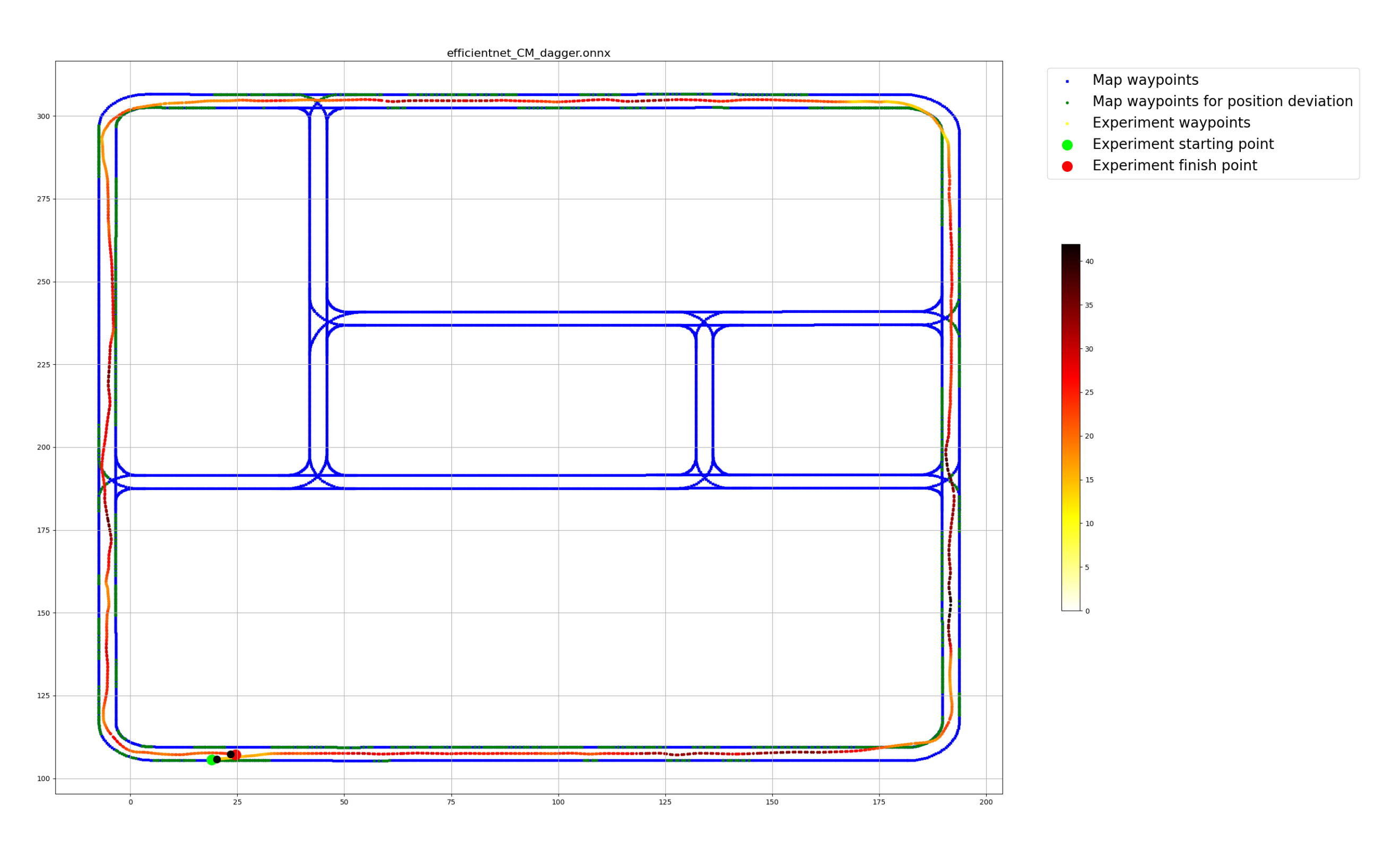Click the red finish point dot on the map
The height and width of the screenshot is (868, 1375).
pyautogui.click(x=237, y=755)
